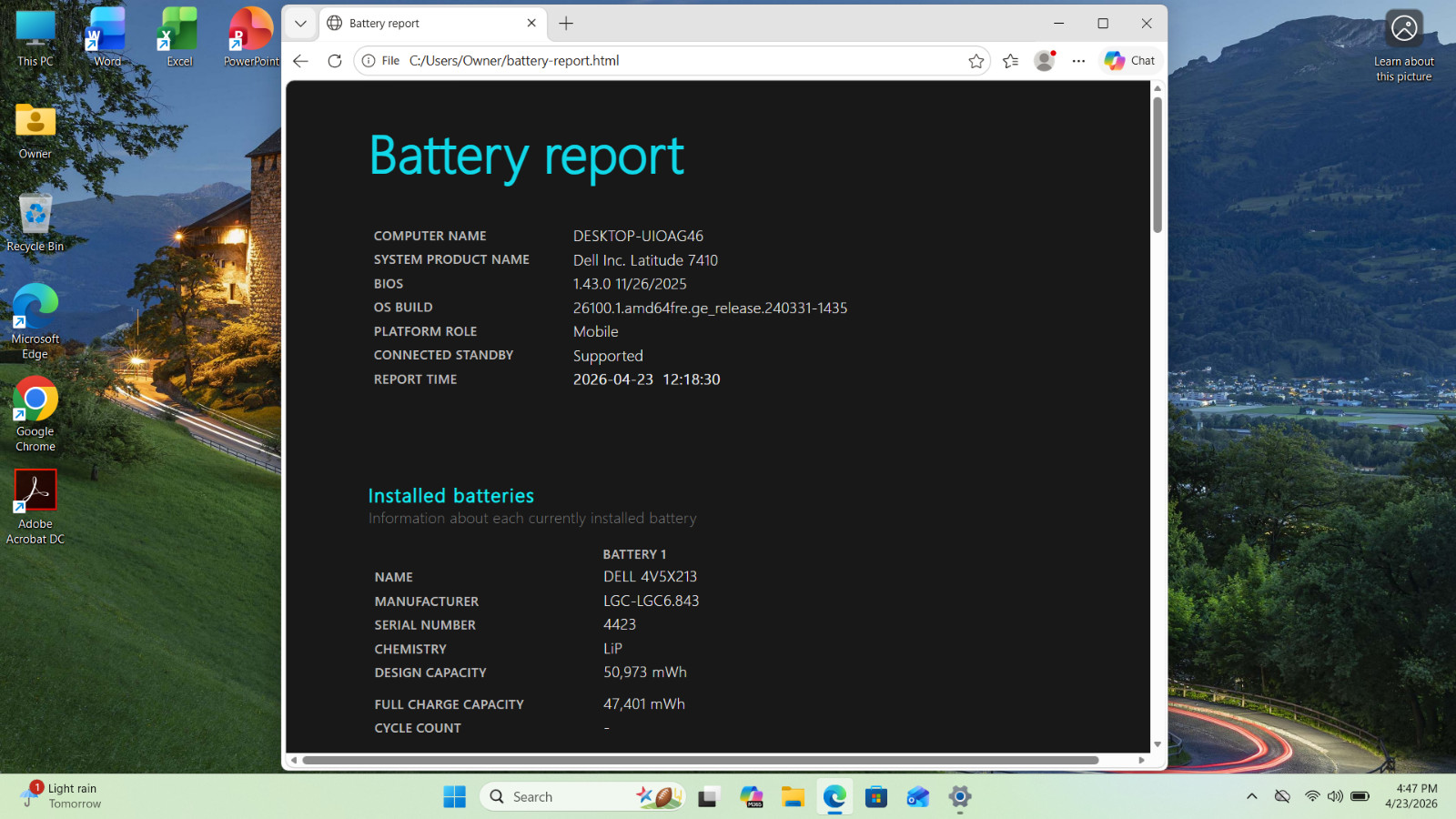View site information File icon

(x=380, y=61)
